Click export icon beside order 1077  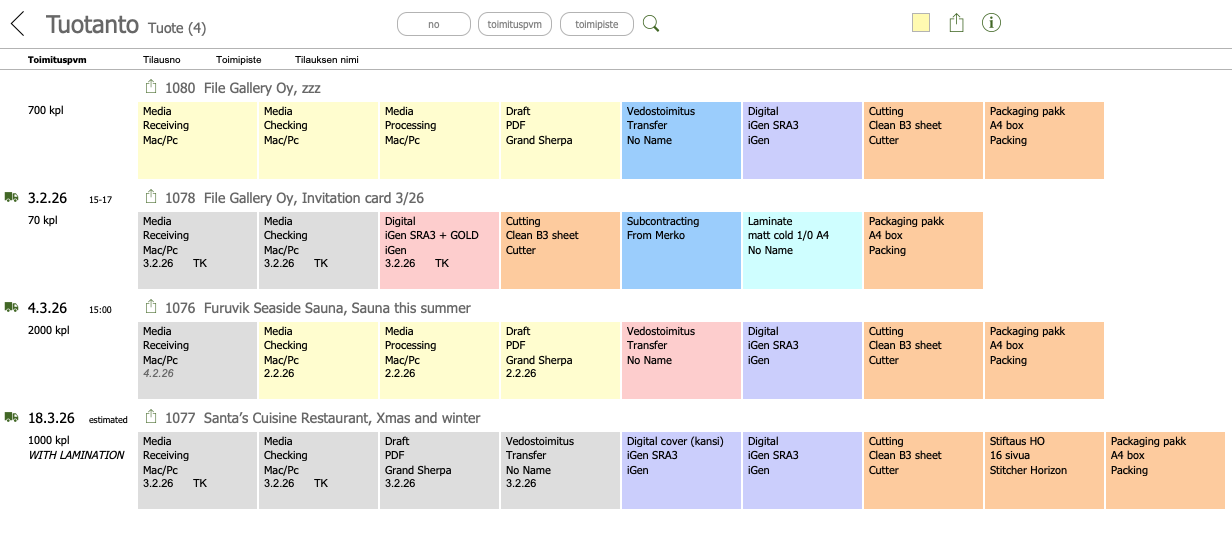[152, 417]
